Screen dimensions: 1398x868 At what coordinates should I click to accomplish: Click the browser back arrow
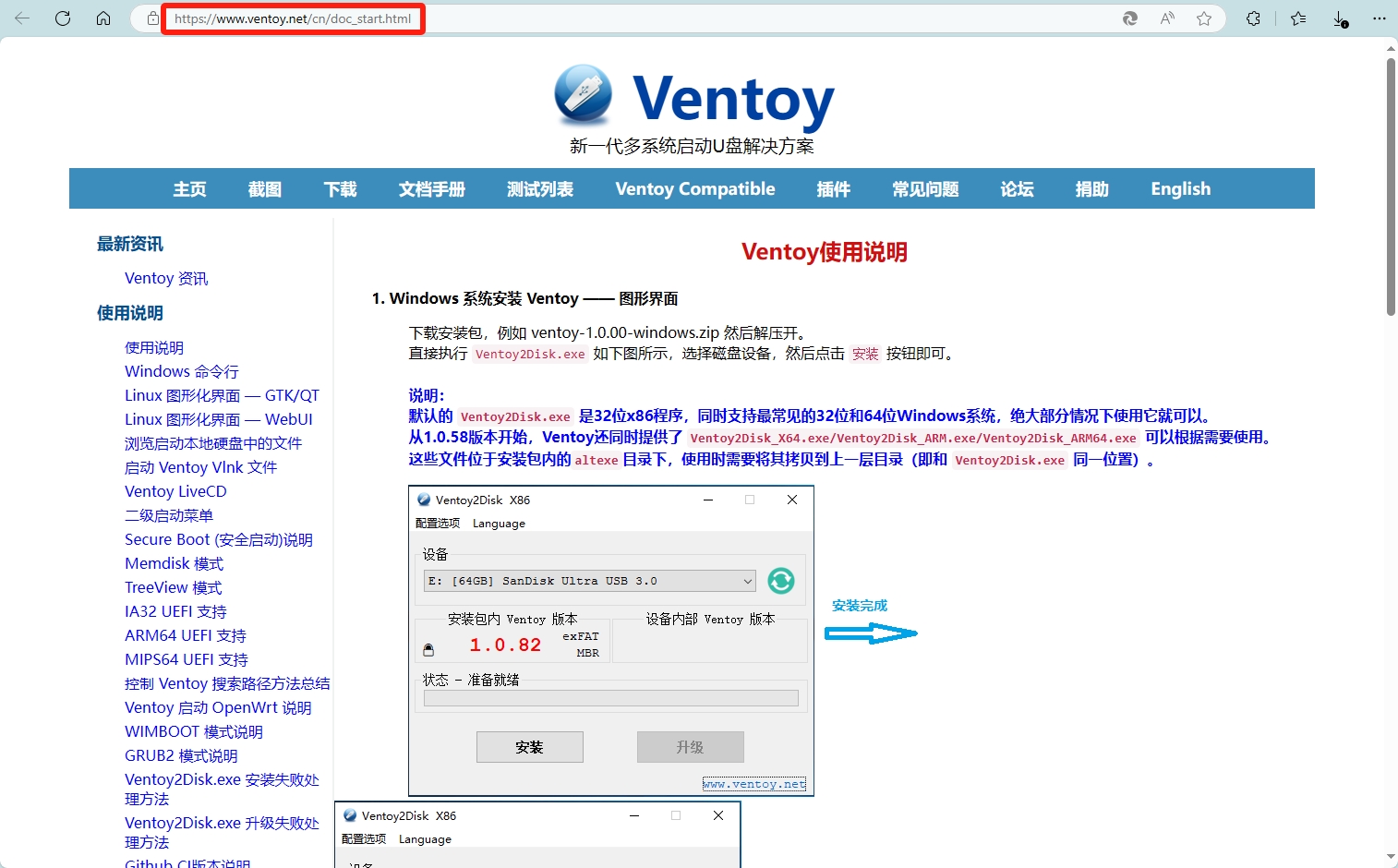[22, 18]
